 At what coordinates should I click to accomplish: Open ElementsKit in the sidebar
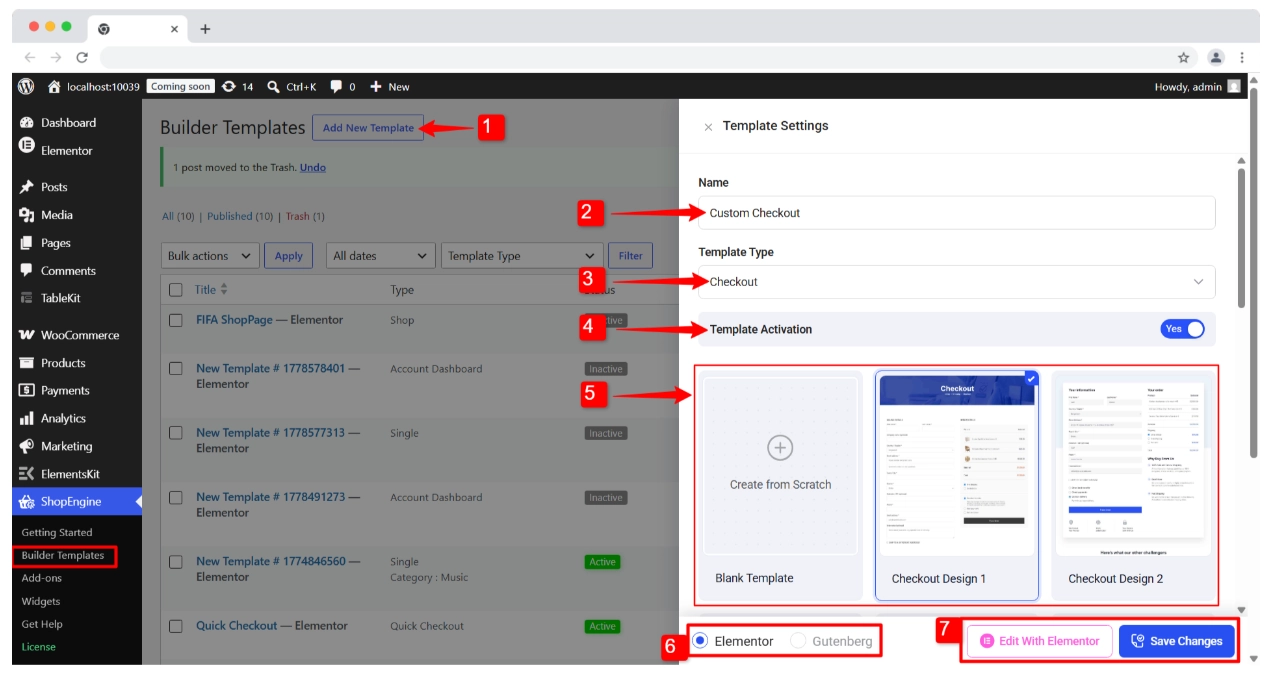click(x=70, y=474)
